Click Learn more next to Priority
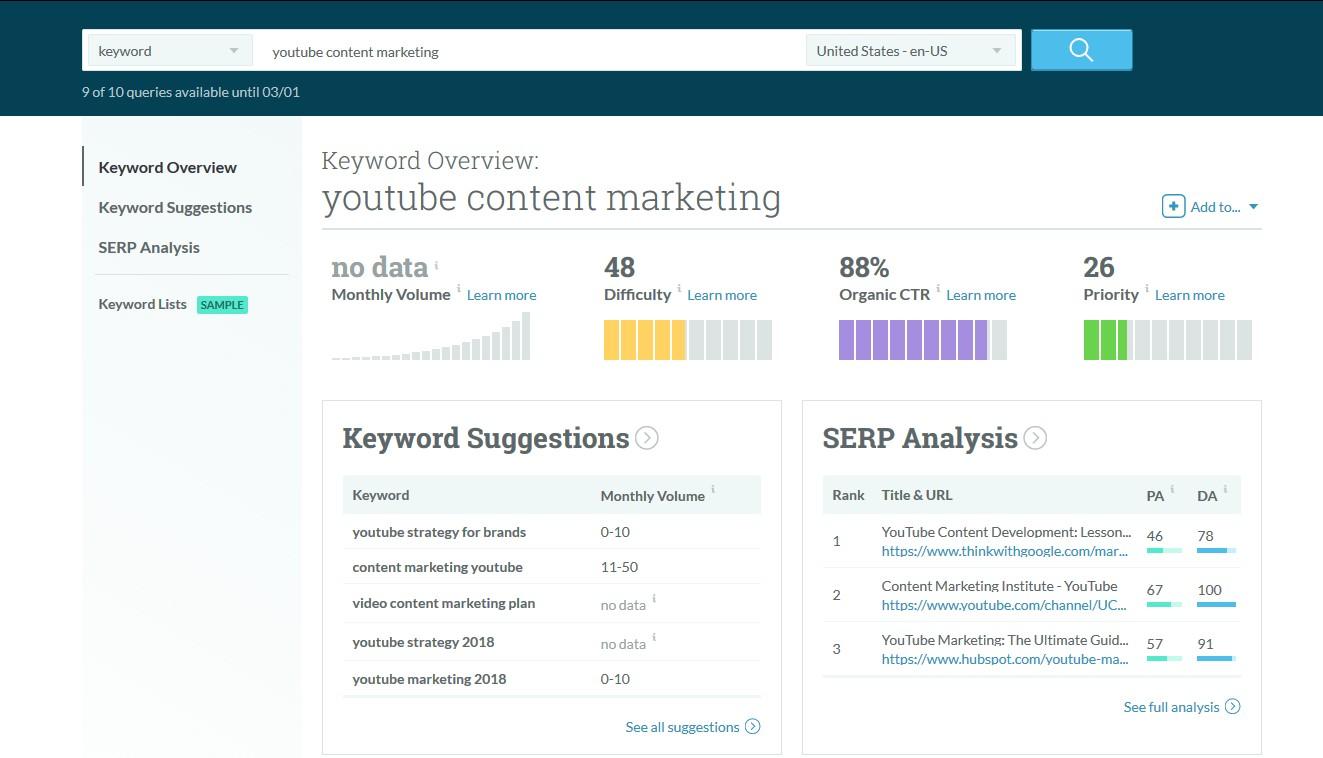 pyautogui.click(x=1190, y=295)
